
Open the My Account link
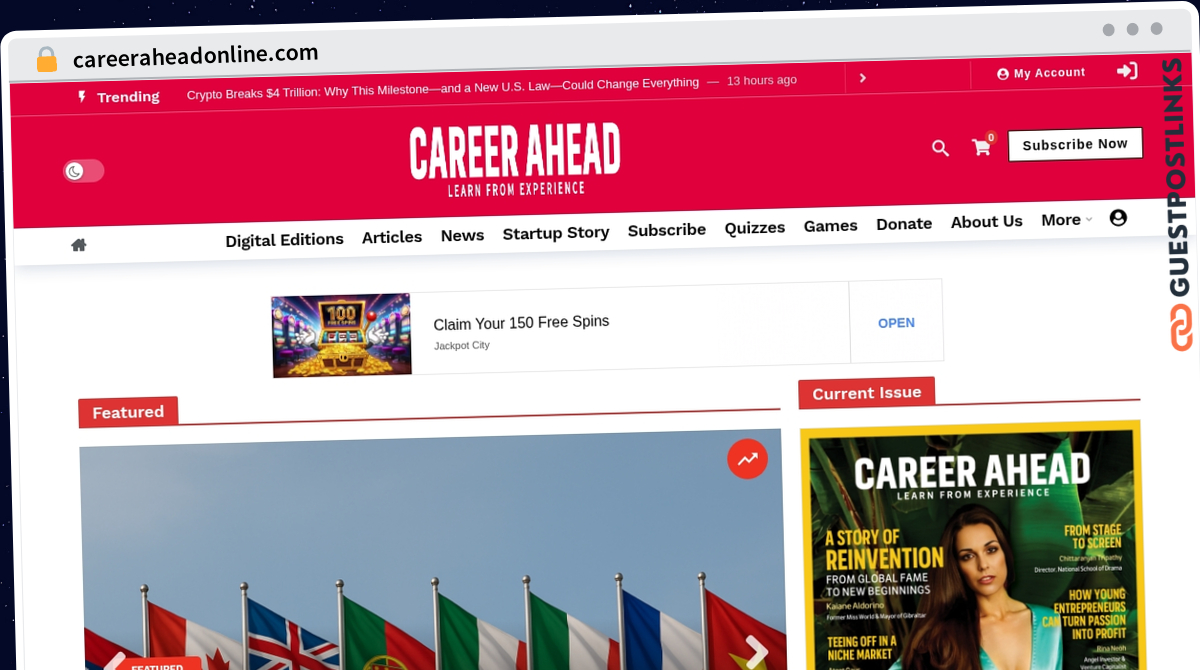coord(1041,73)
